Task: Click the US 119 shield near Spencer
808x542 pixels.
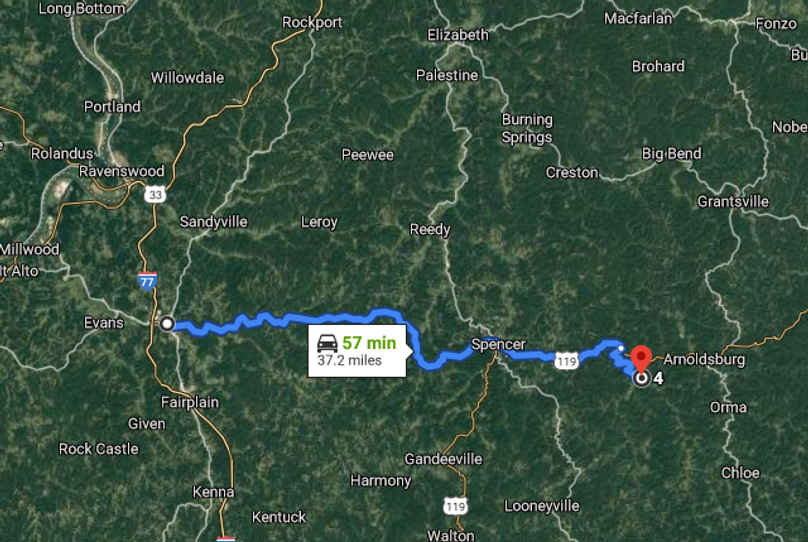Action: tap(567, 361)
